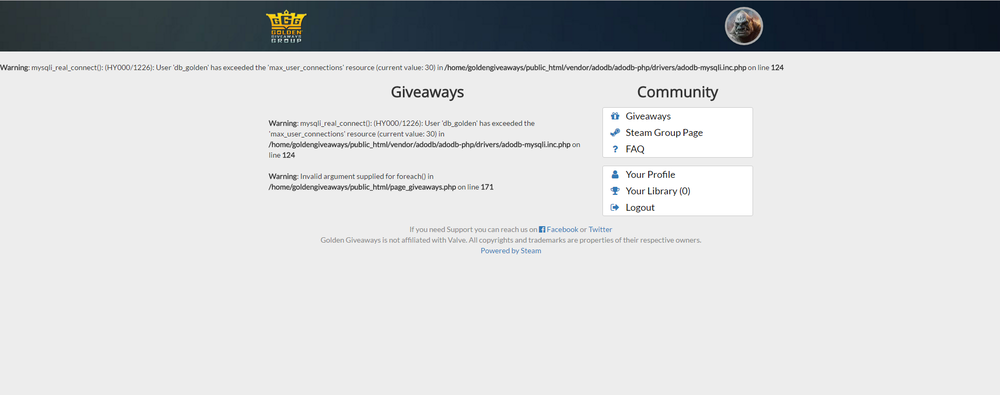Follow the Twitter support link
1000x395 pixels.
coord(600,229)
